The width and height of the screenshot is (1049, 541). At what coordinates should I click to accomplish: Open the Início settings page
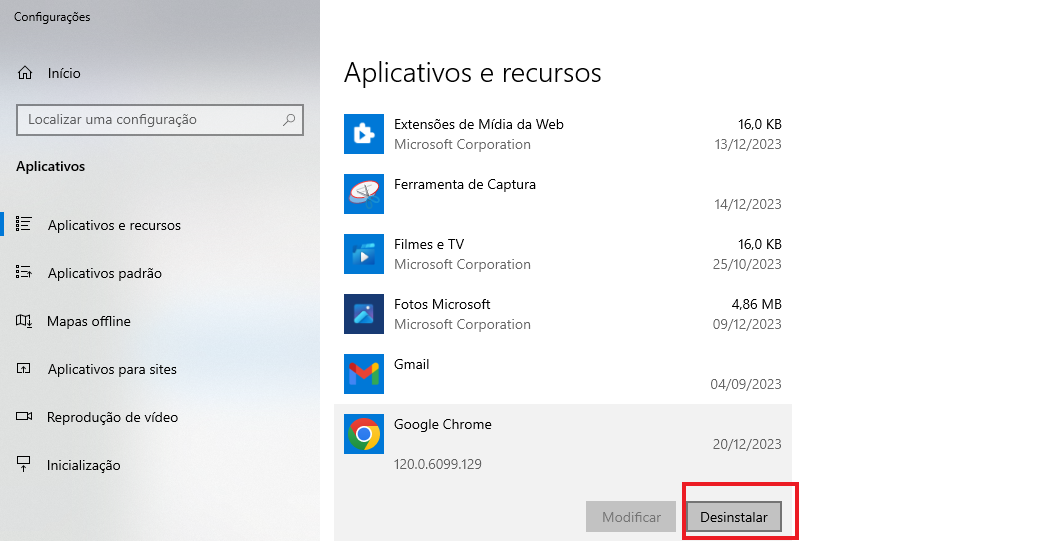[161, 73]
